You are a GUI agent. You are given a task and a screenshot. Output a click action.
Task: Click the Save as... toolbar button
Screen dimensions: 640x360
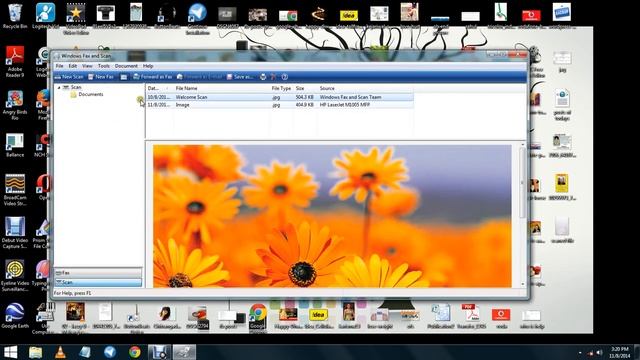(240, 77)
